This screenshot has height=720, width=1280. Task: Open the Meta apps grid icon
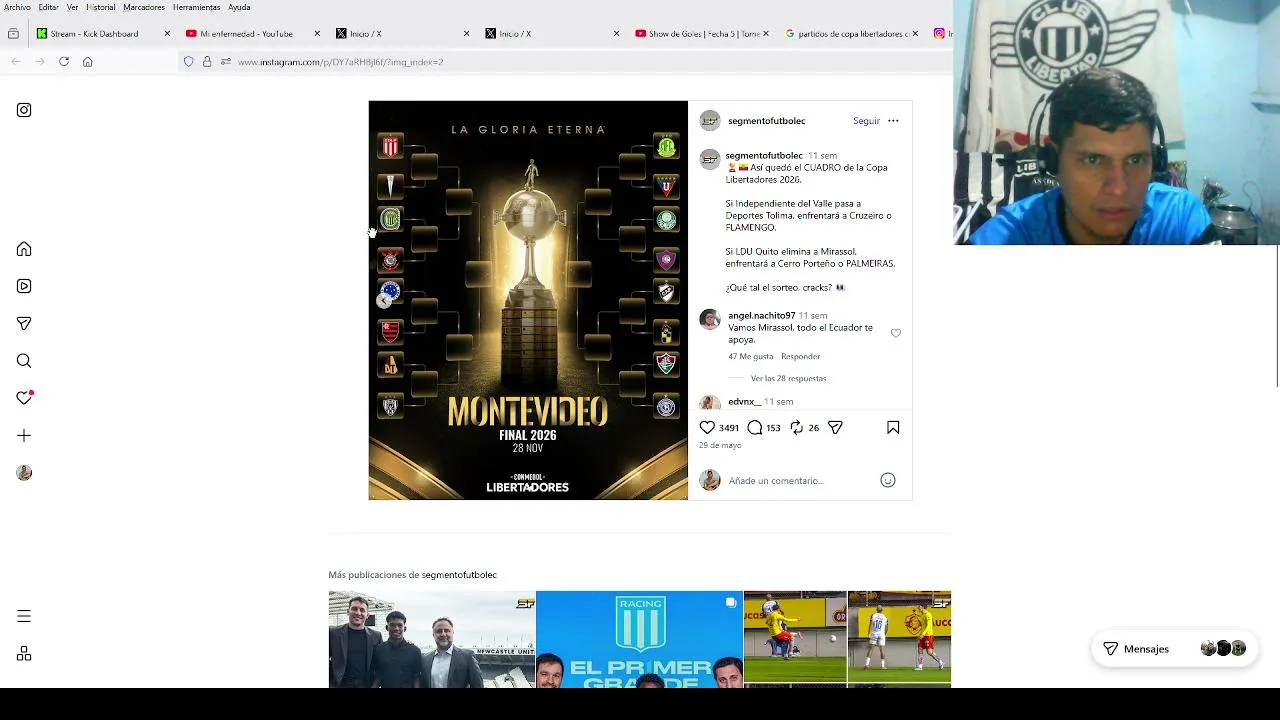[x=24, y=654]
